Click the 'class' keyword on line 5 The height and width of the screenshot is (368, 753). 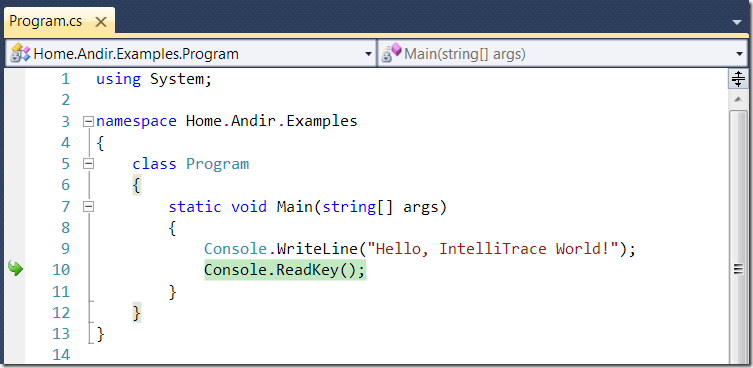(155, 164)
